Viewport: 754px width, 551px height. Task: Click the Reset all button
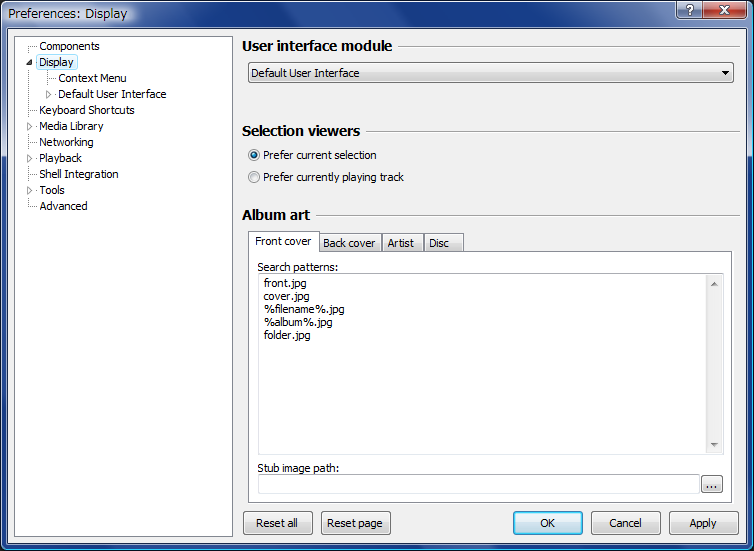(277, 523)
